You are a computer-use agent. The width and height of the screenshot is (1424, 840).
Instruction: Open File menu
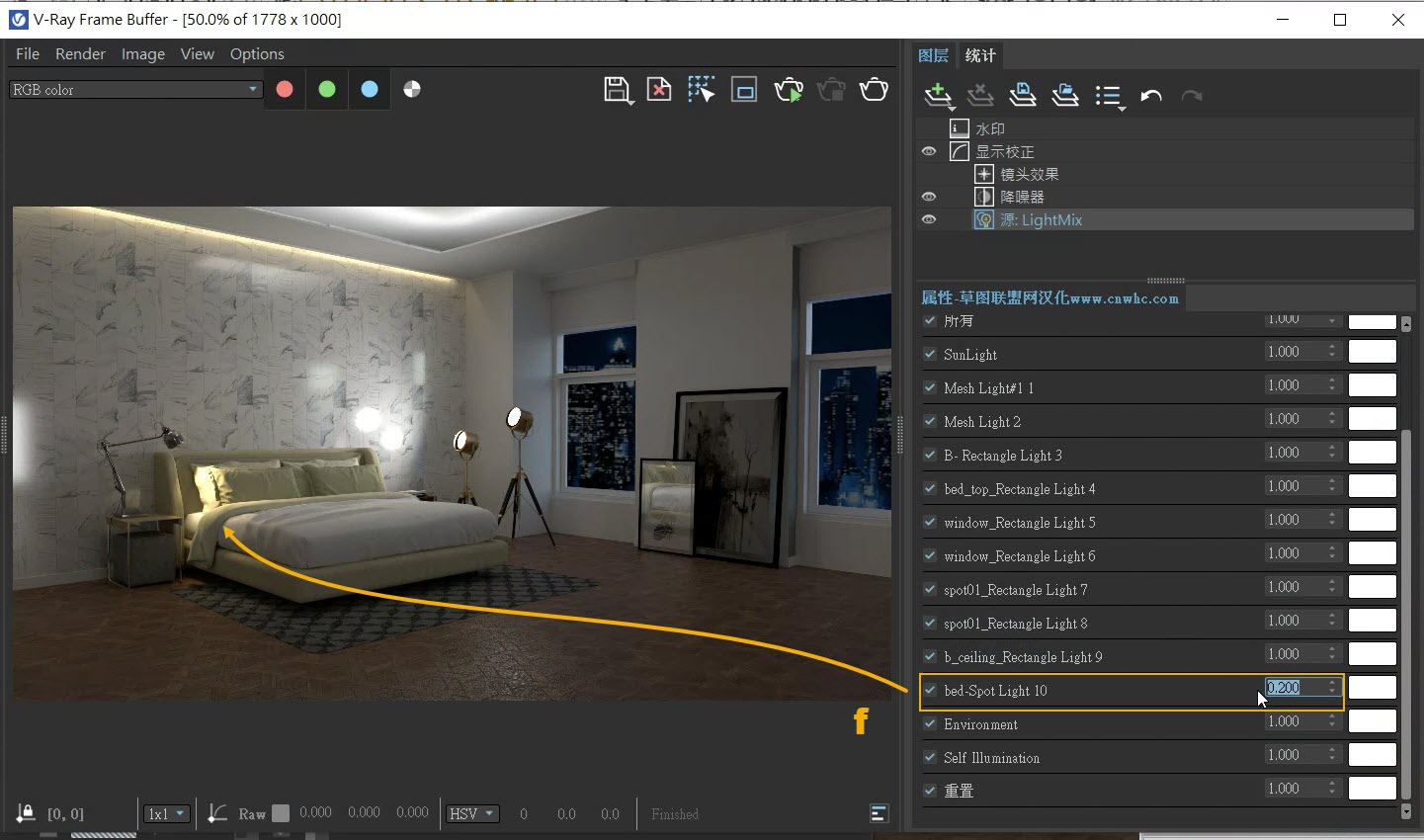(28, 53)
